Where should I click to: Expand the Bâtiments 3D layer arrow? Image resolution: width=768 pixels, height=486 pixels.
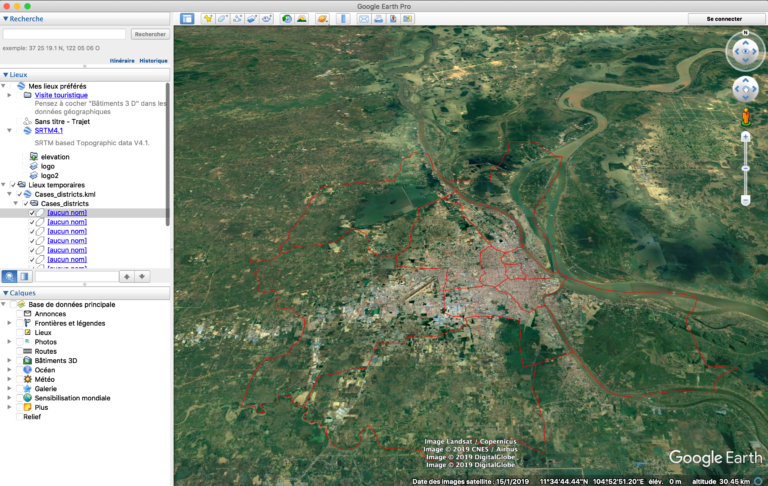coord(9,360)
